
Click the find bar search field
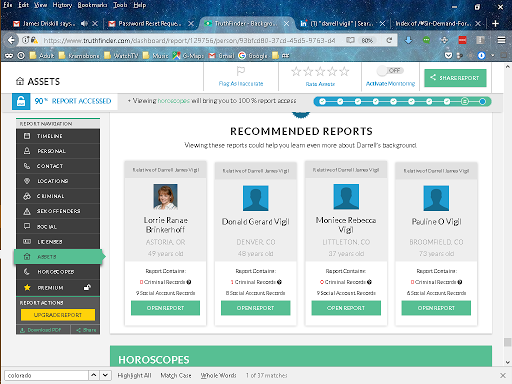click(46, 375)
